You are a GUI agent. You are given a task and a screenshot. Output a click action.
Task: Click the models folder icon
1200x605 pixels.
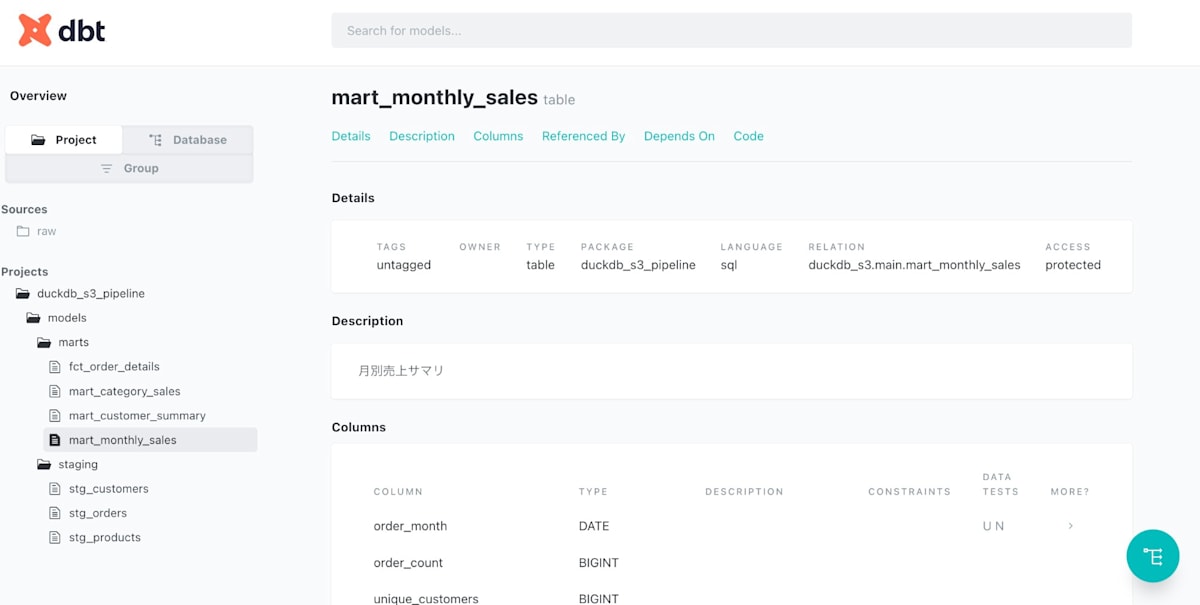[x=33, y=318]
